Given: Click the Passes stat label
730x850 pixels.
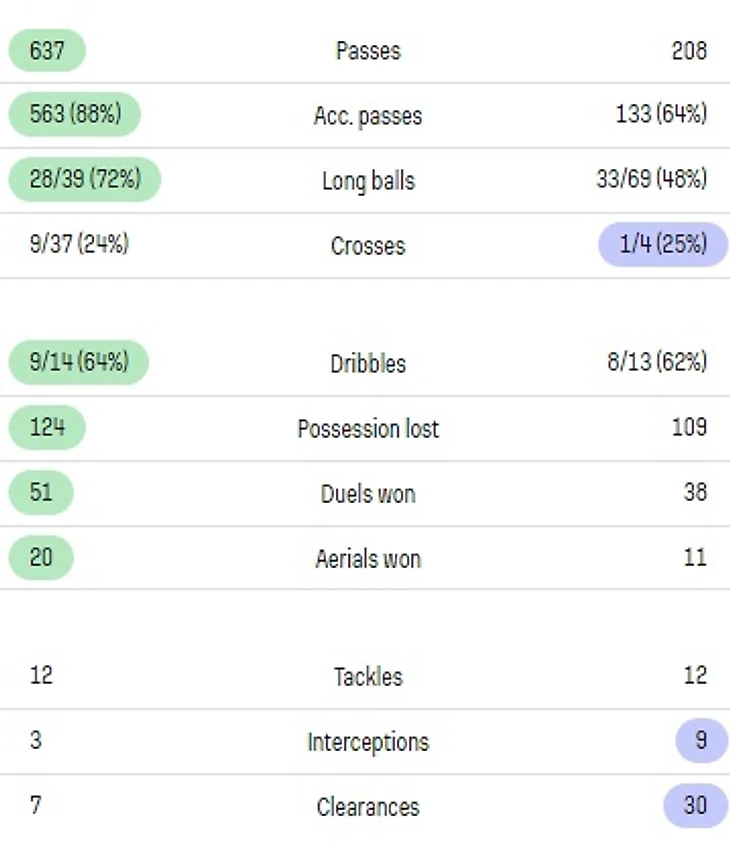Looking at the screenshot, I should (x=368, y=51).
